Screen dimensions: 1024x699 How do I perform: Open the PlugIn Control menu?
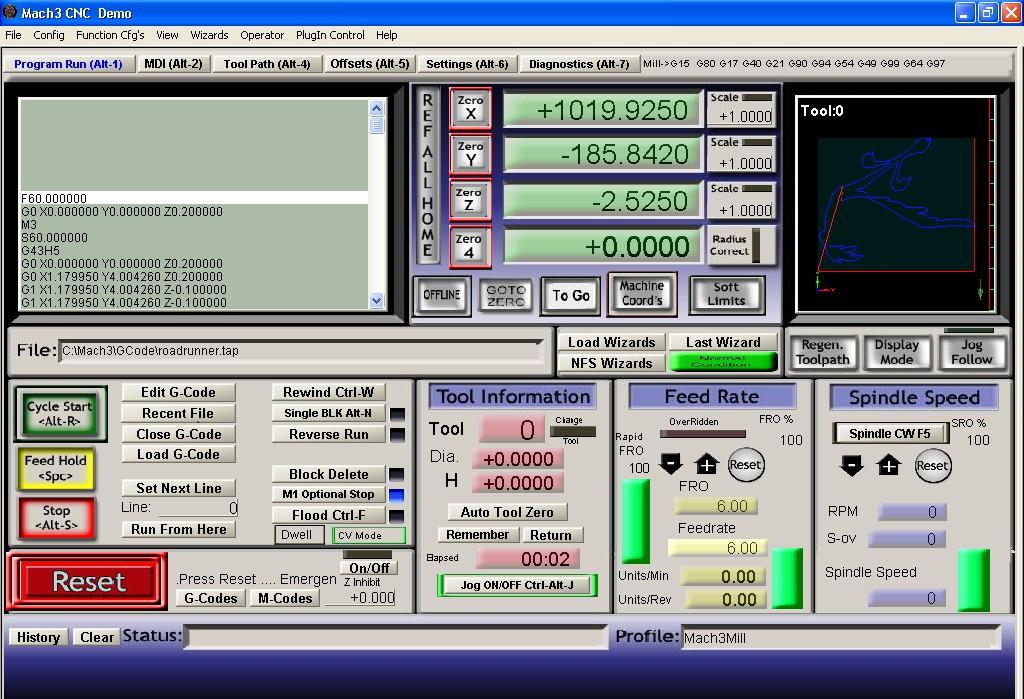coord(330,35)
